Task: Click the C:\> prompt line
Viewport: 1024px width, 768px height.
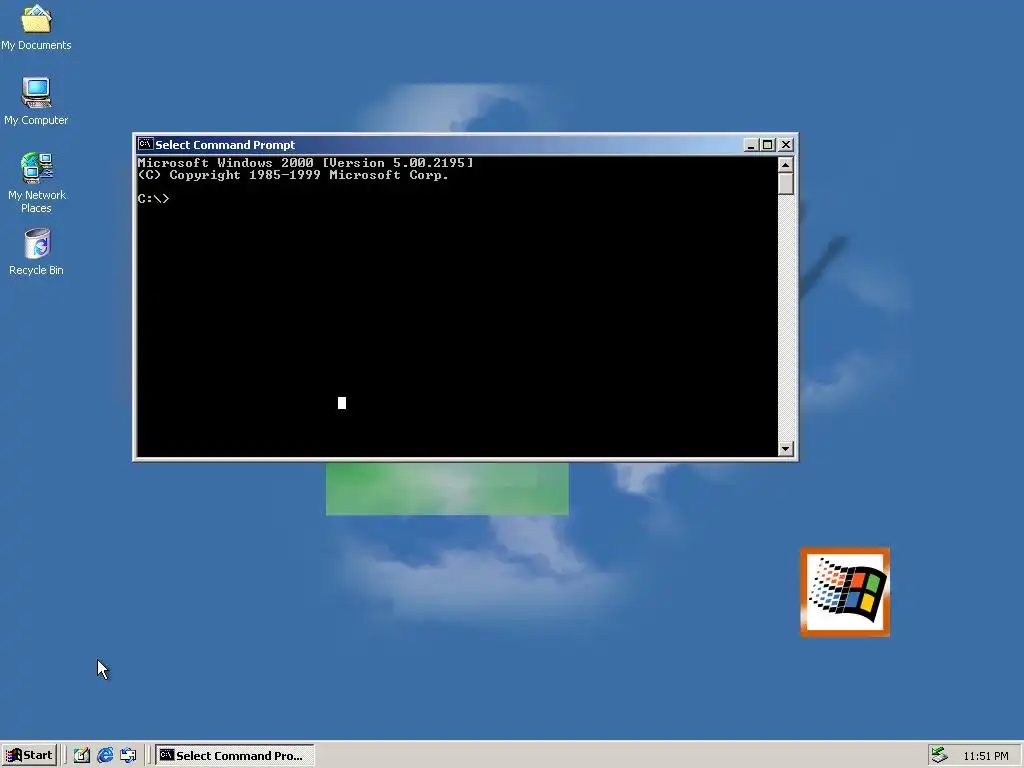Action: [x=153, y=199]
